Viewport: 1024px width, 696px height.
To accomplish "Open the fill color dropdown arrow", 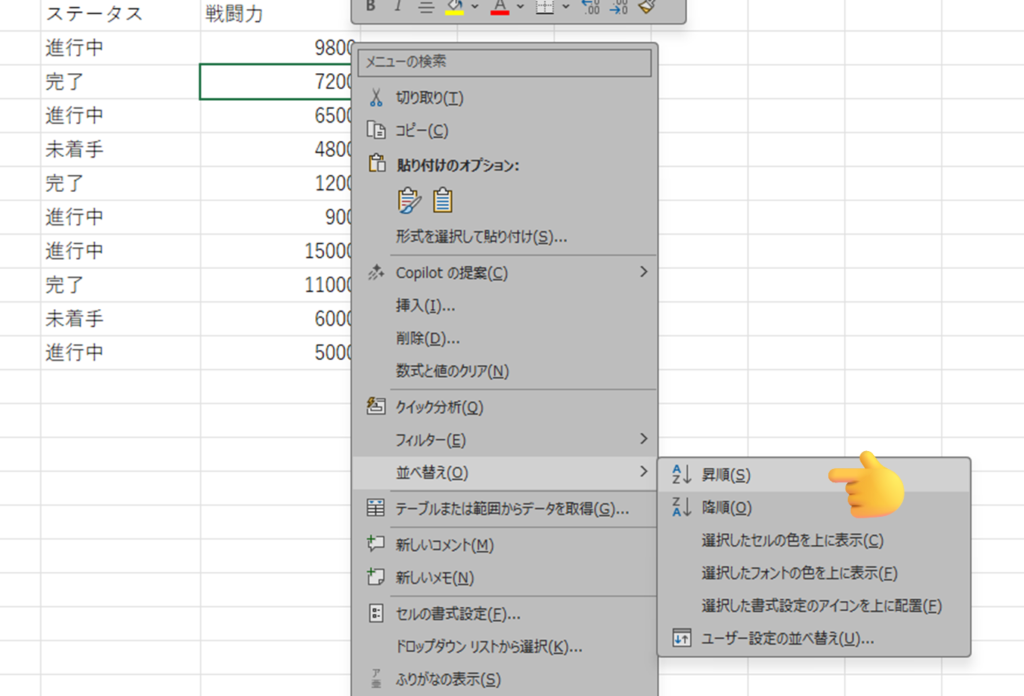I will [x=473, y=6].
